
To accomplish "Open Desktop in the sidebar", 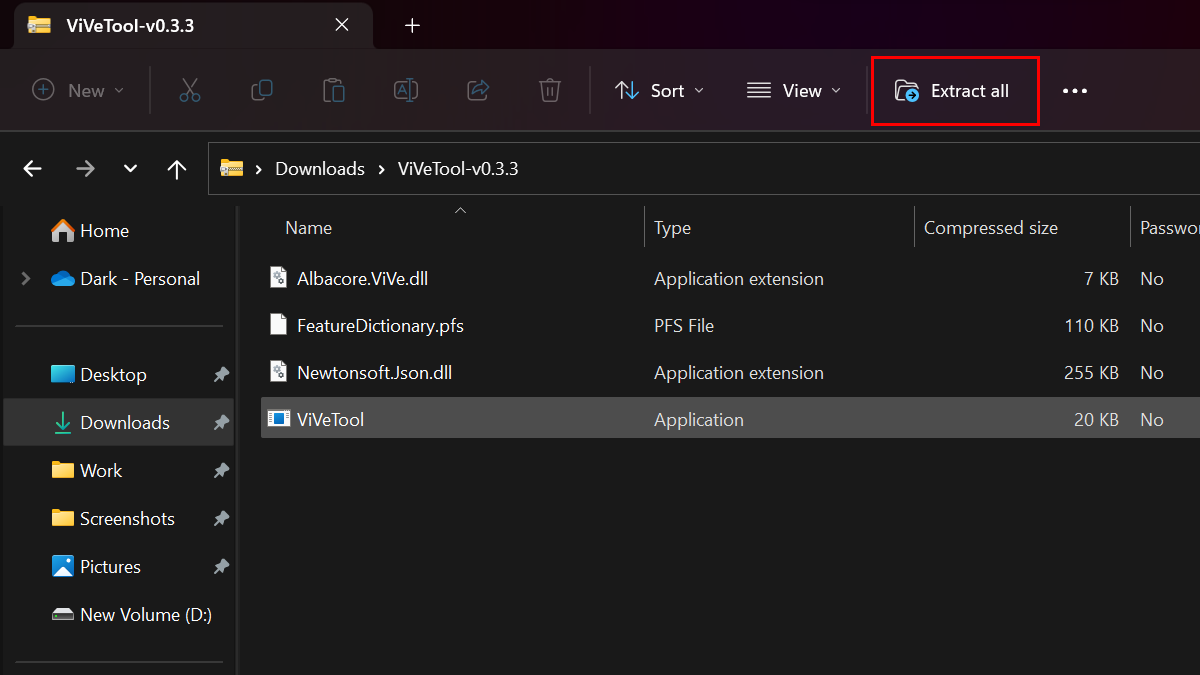I will point(113,375).
